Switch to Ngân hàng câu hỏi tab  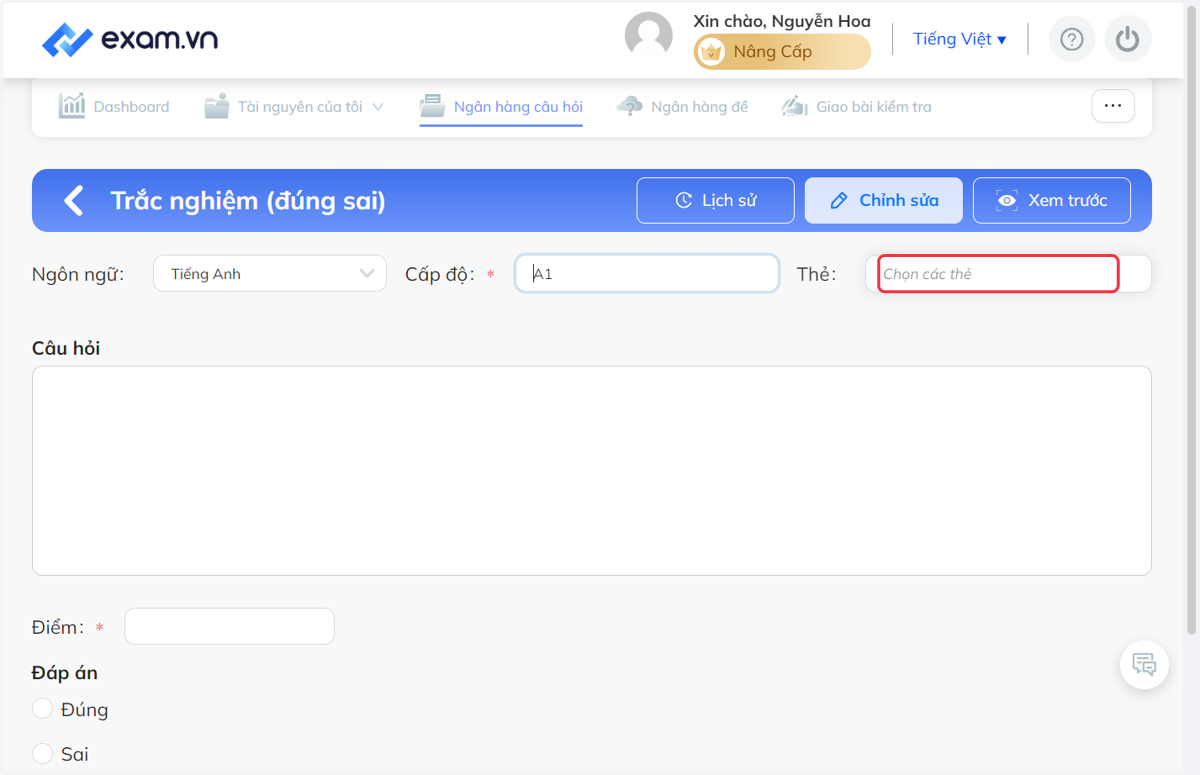(501, 106)
